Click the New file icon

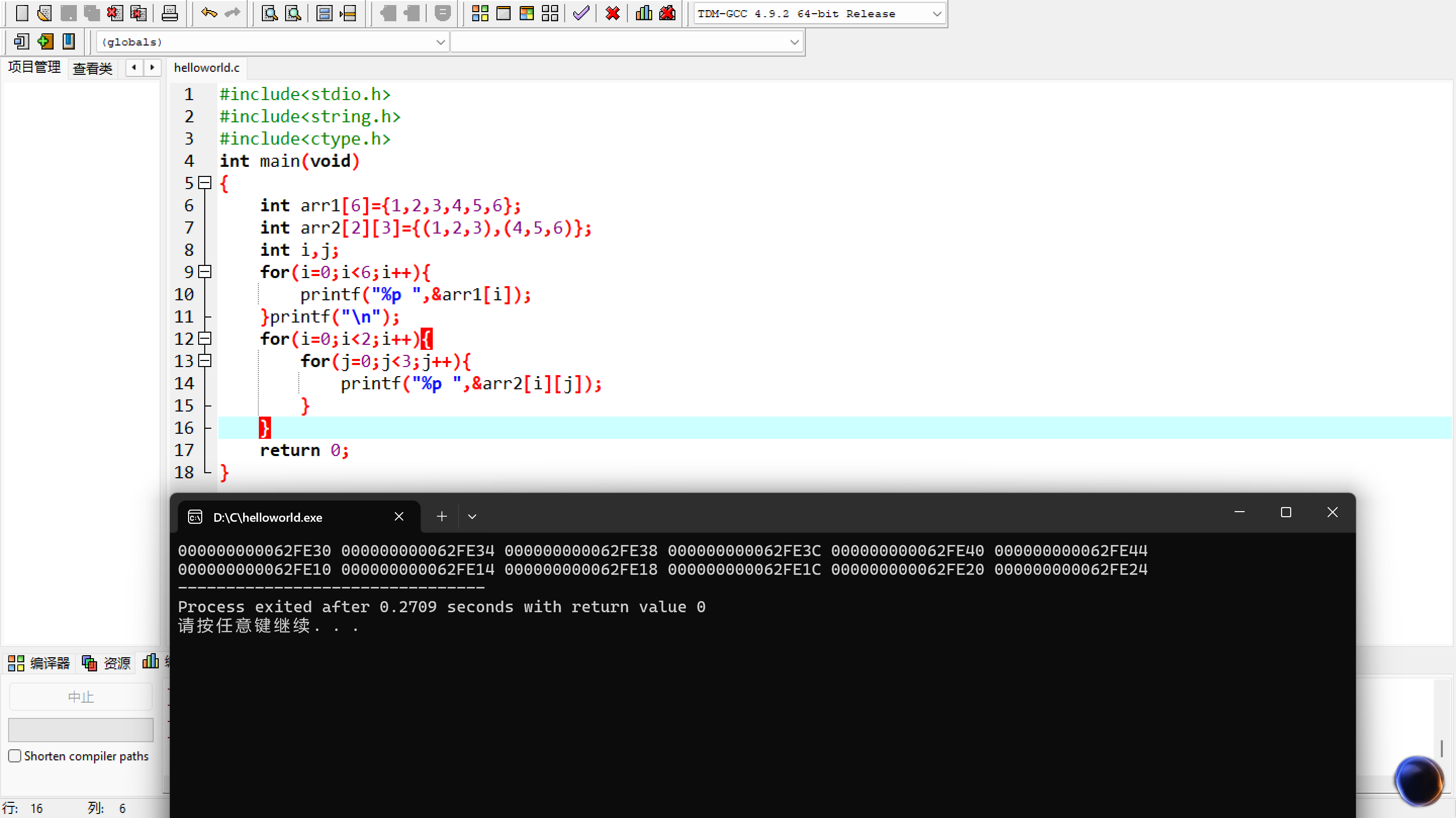pos(22,13)
